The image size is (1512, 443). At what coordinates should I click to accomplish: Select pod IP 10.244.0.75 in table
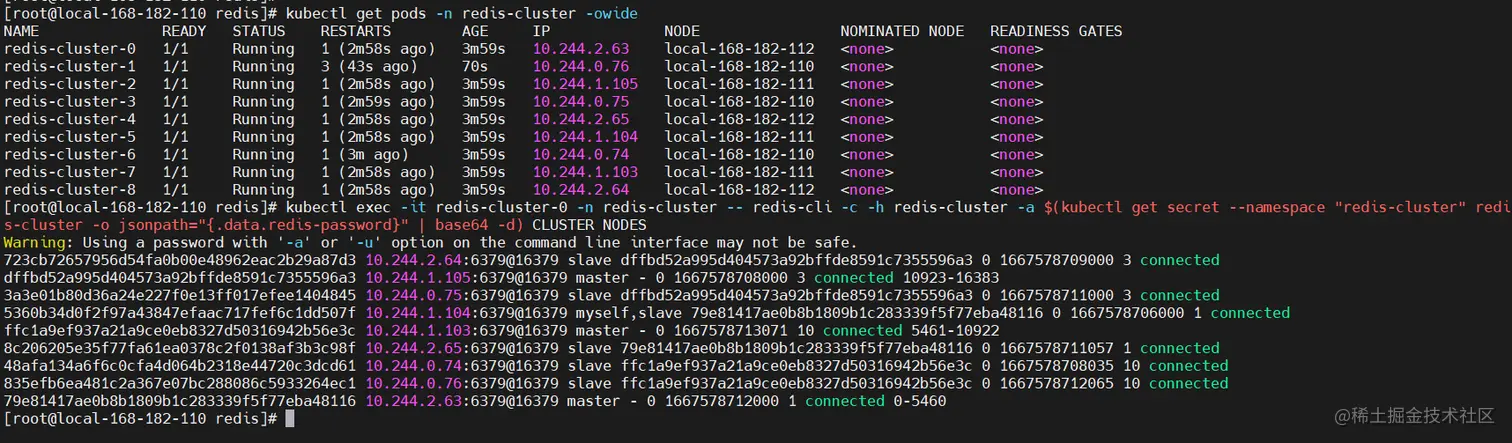coord(581,102)
